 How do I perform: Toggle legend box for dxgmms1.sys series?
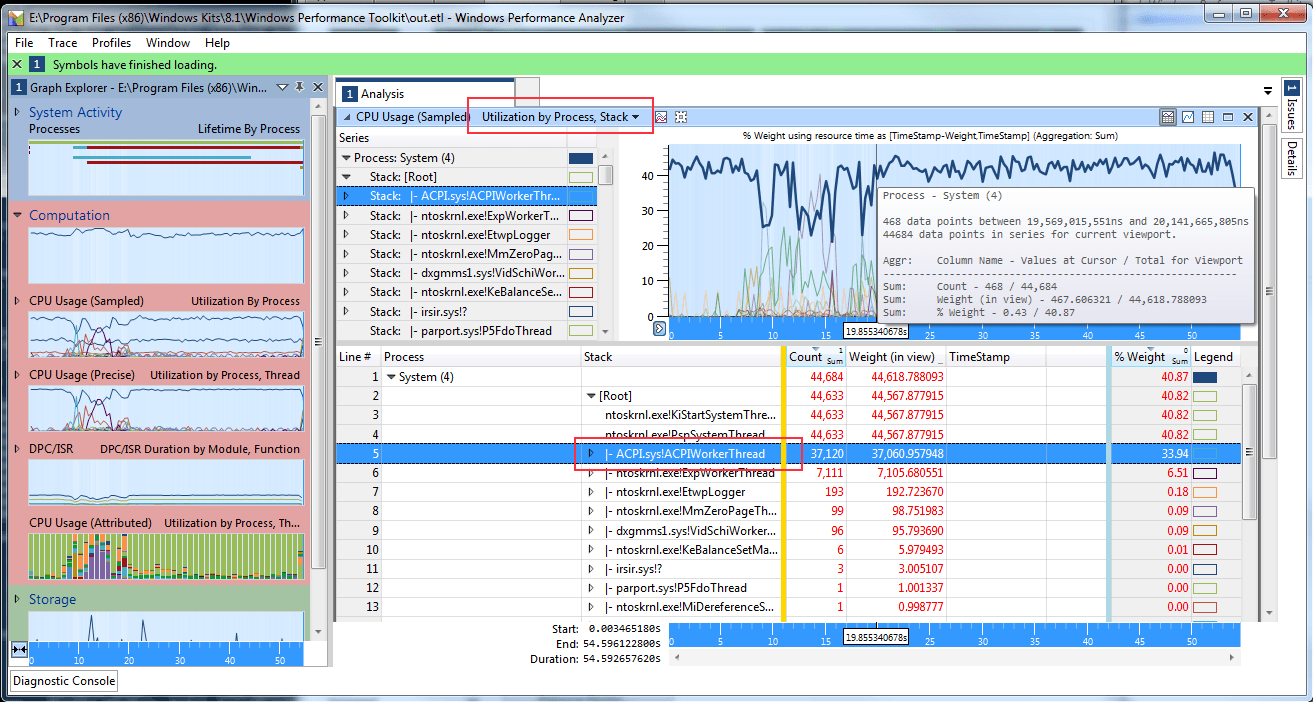[x=580, y=273]
